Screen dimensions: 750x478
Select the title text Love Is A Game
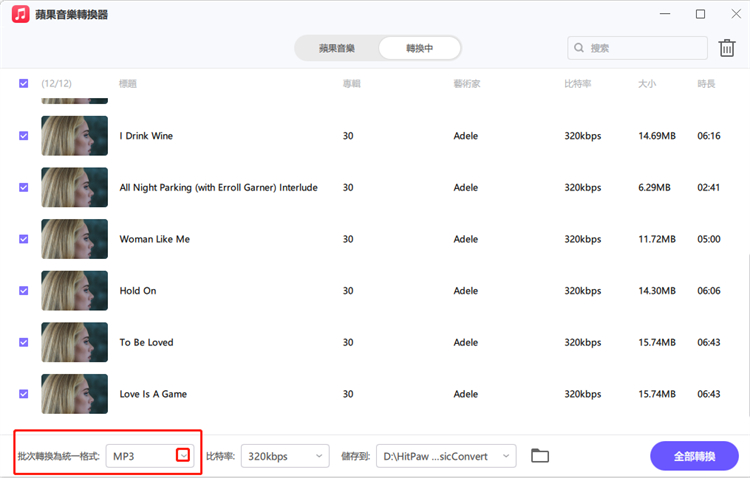pos(153,394)
